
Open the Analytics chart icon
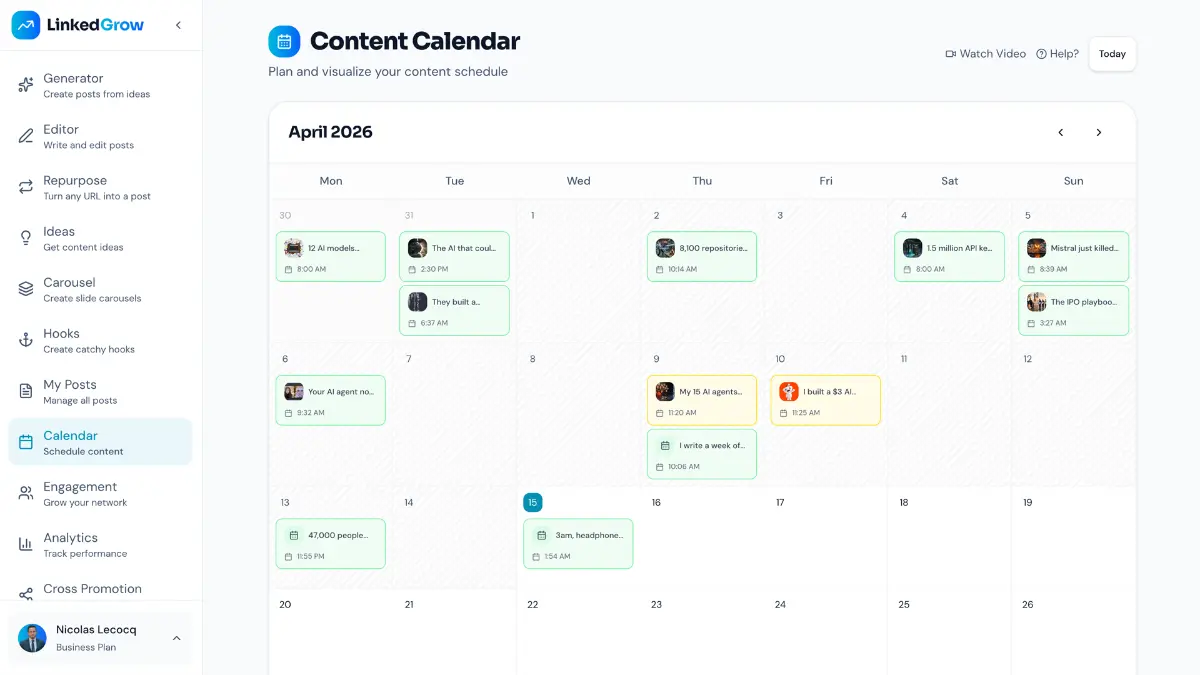click(24, 544)
